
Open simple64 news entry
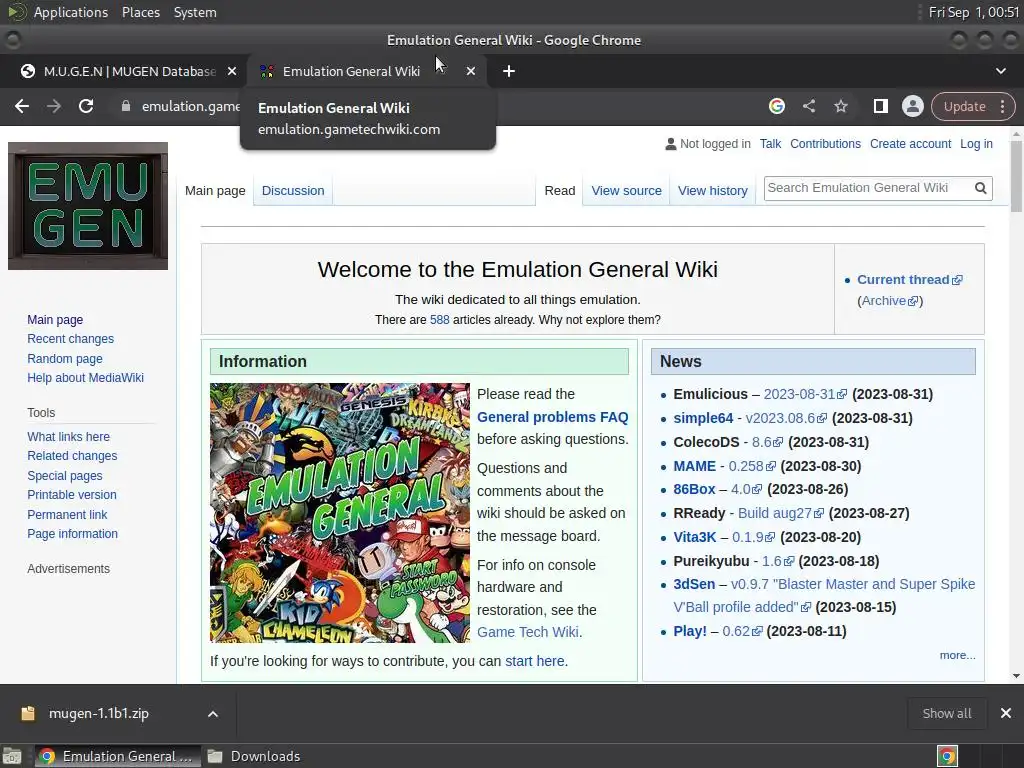coord(703,418)
